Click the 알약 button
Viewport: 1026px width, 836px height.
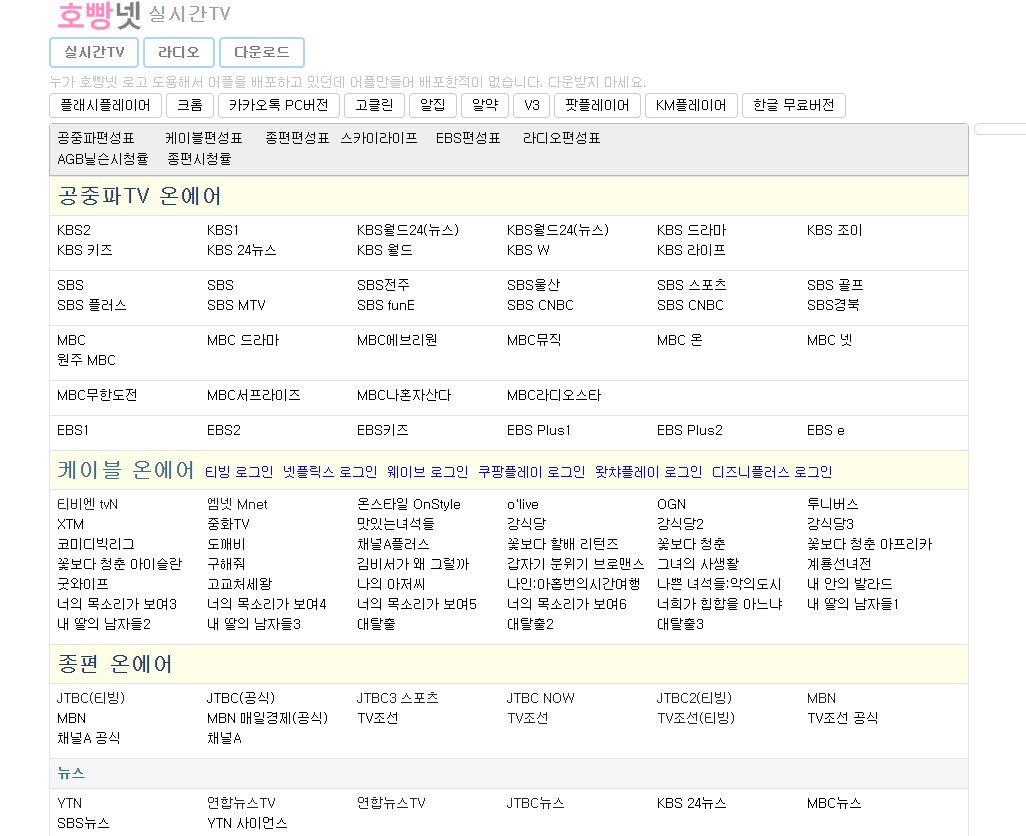click(x=485, y=105)
